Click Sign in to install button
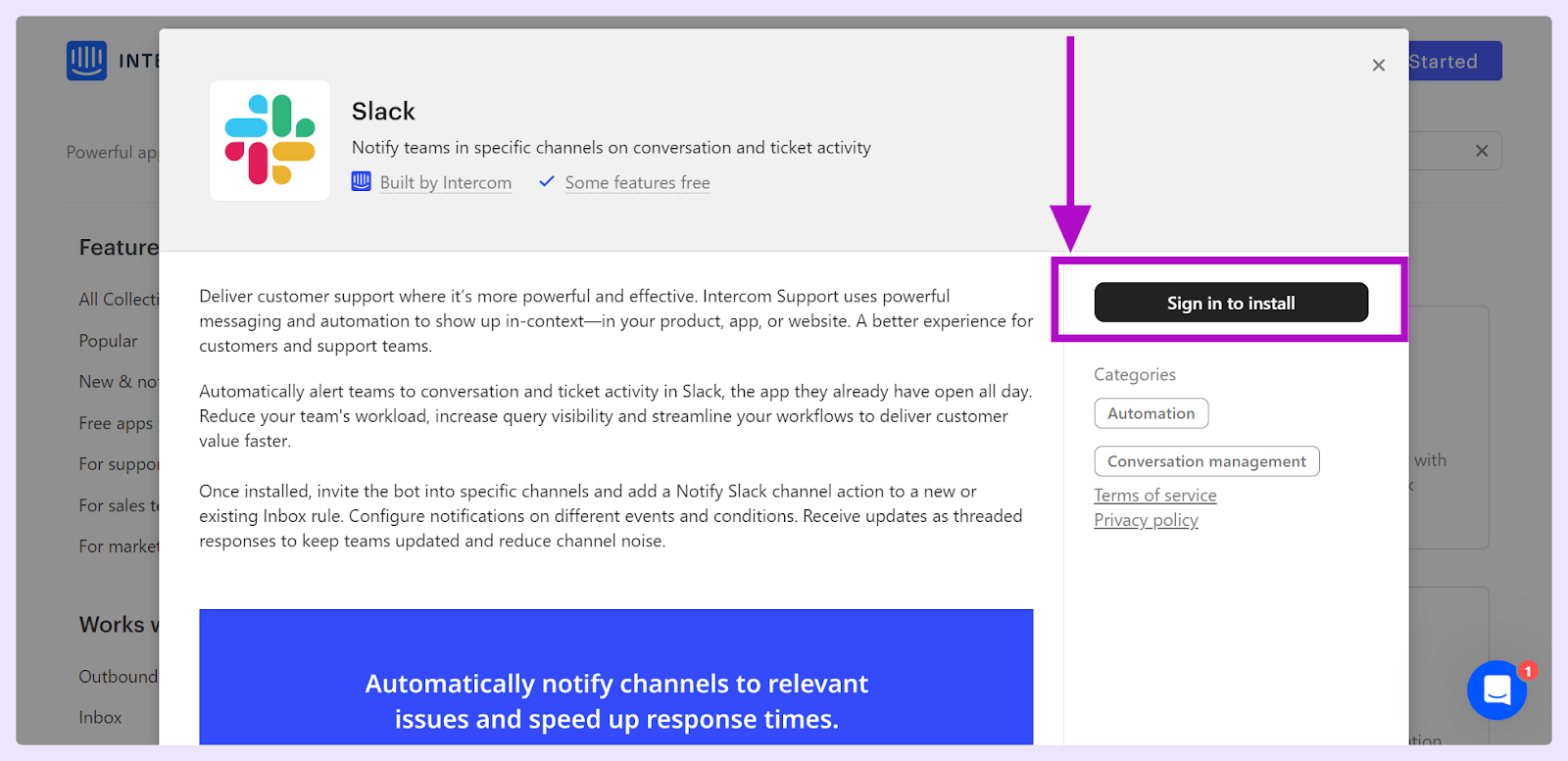The width and height of the screenshot is (1568, 761). pos(1231,303)
